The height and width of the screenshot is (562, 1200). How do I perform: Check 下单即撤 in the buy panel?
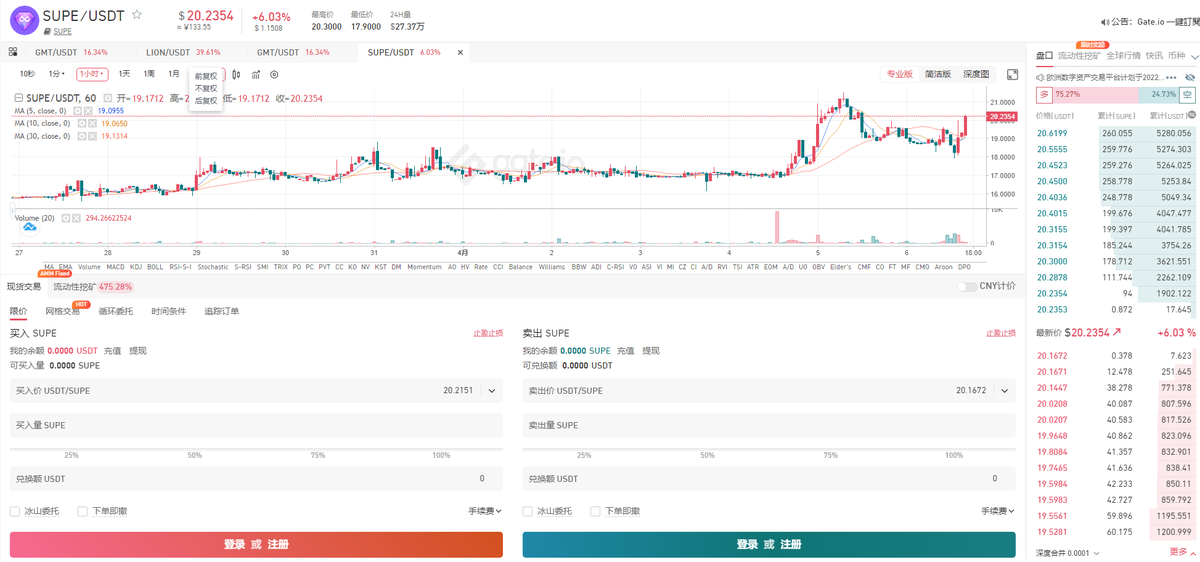(x=83, y=511)
